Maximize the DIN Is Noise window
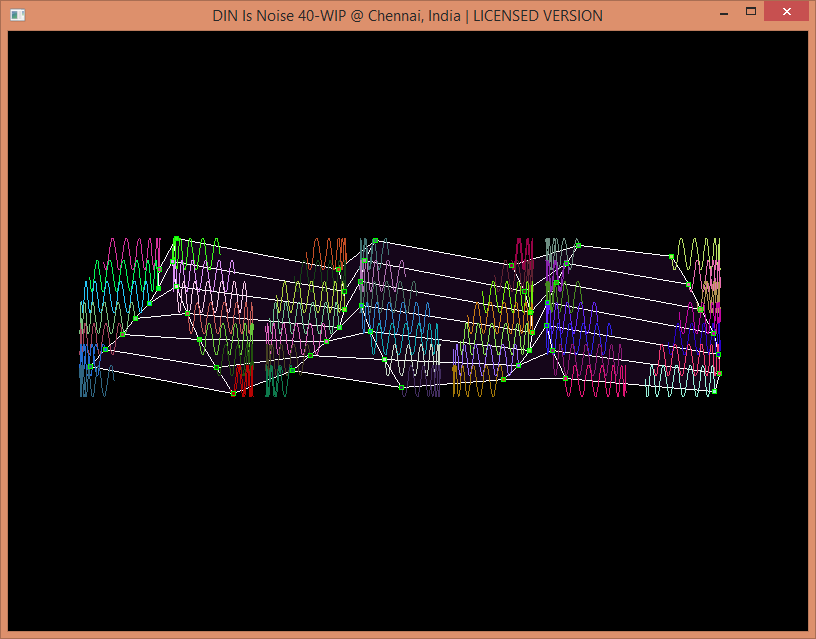This screenshot has width=816, height=639. point(750,12)
